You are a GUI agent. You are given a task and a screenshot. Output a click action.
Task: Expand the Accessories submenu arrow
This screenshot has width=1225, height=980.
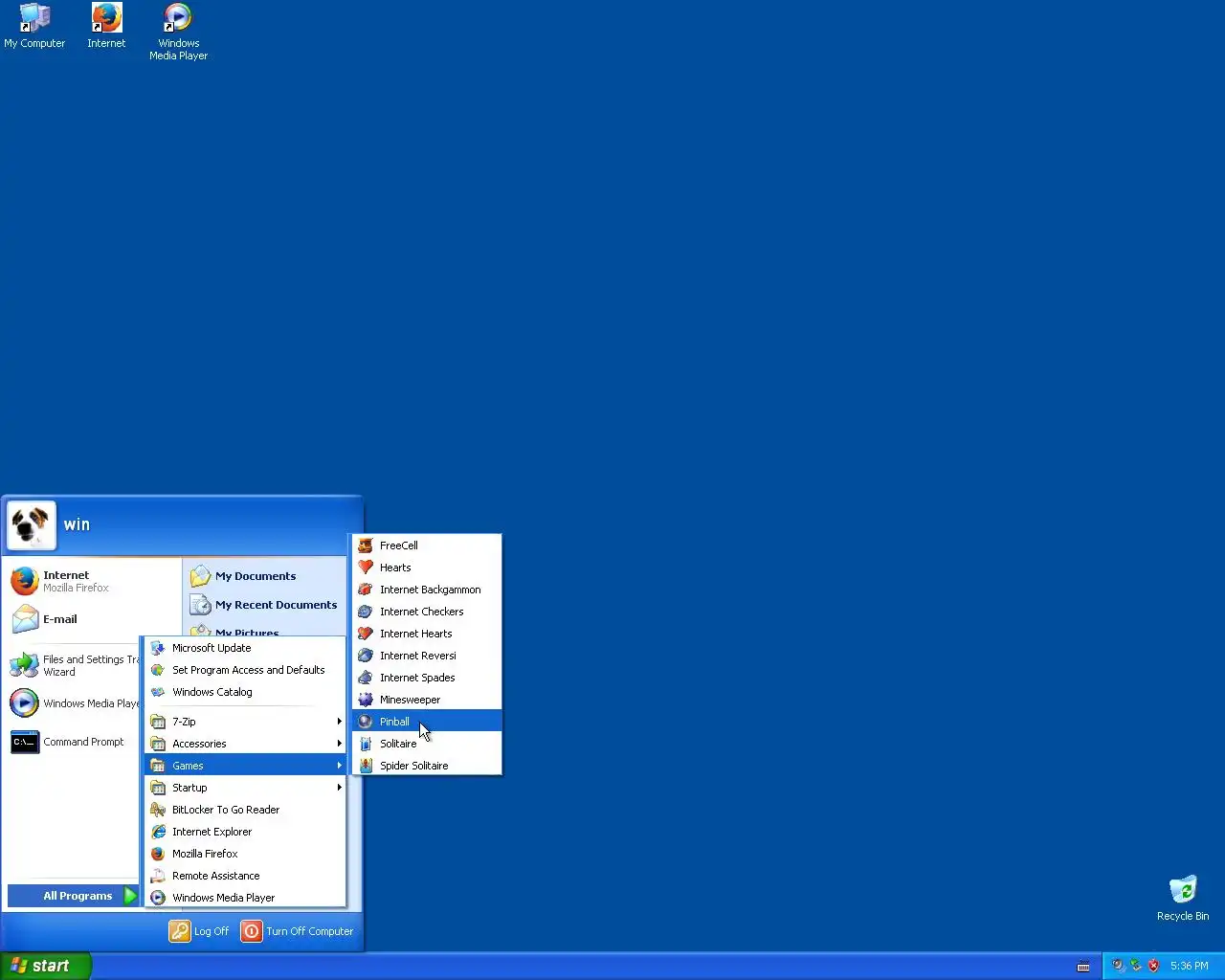click(339, 744)
